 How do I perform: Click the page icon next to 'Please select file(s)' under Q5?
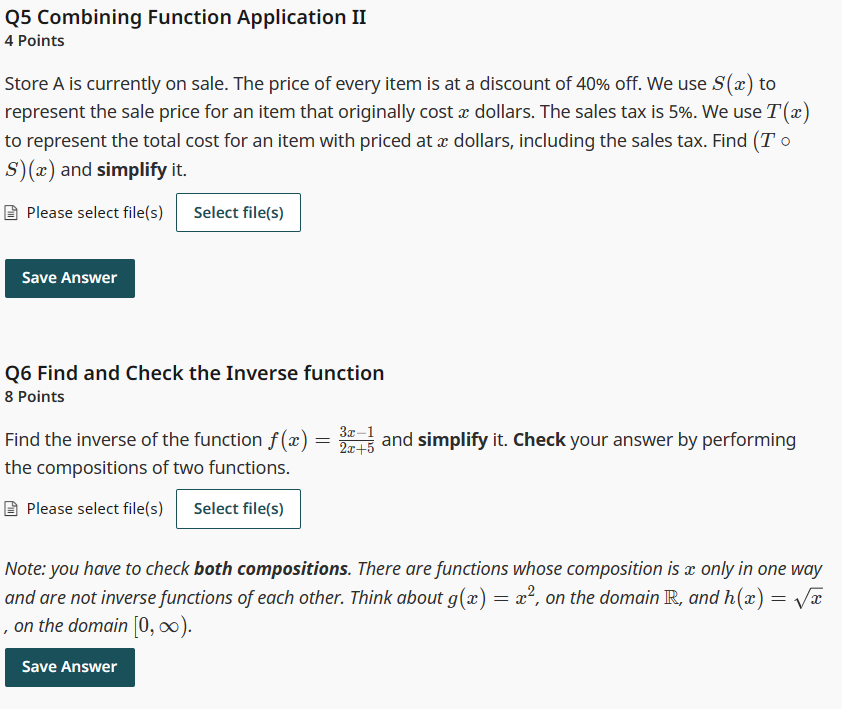11,212
